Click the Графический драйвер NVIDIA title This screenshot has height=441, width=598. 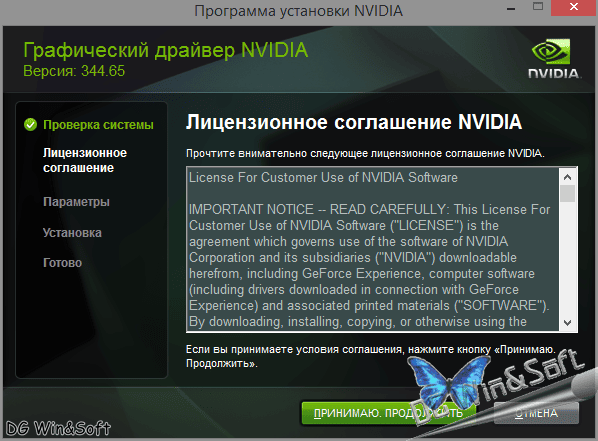(166, 50)
